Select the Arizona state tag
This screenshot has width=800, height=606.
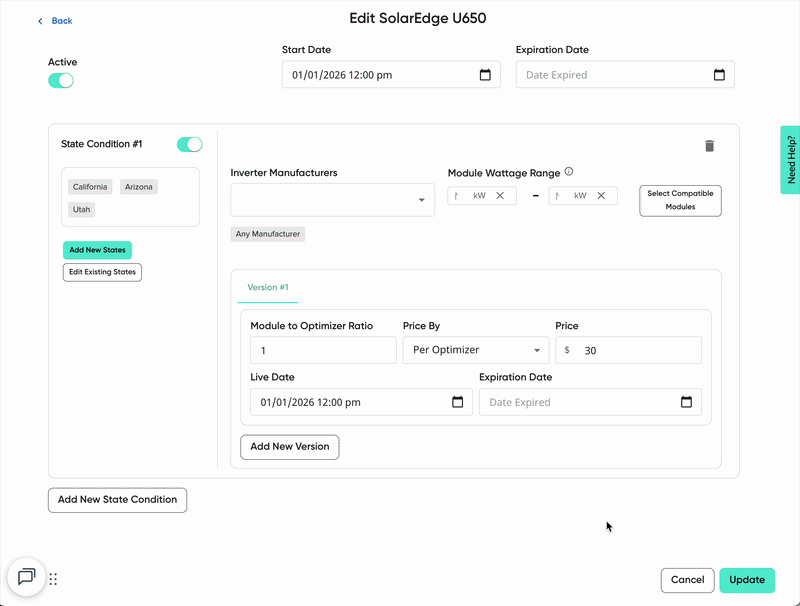coord(139,187)
